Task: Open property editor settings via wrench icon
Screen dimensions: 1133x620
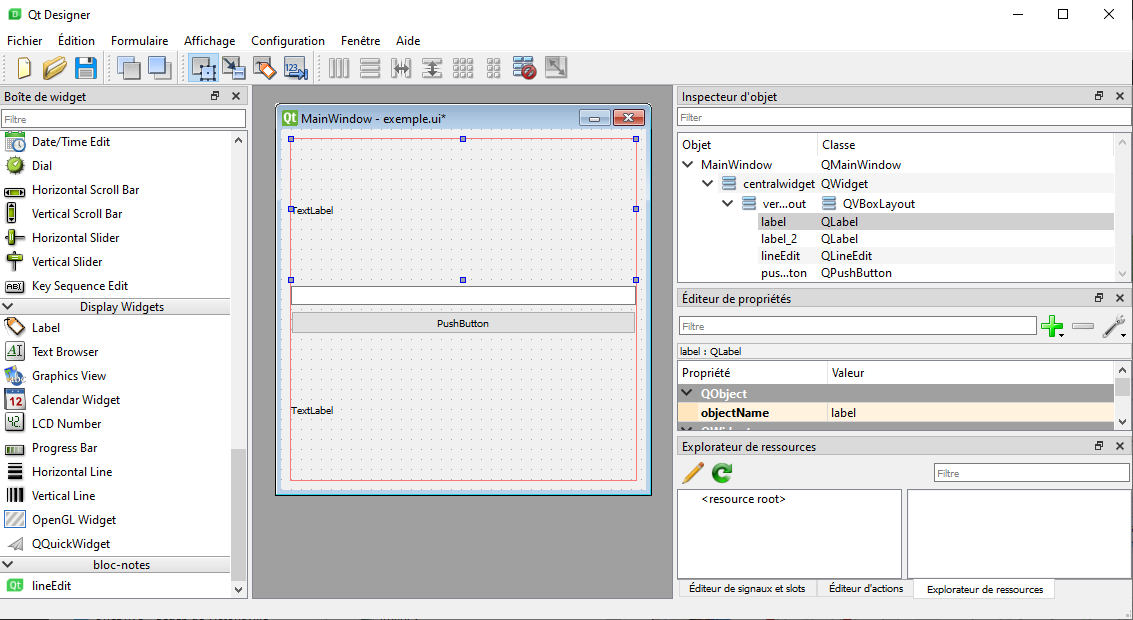Action: coord(1113,327)
